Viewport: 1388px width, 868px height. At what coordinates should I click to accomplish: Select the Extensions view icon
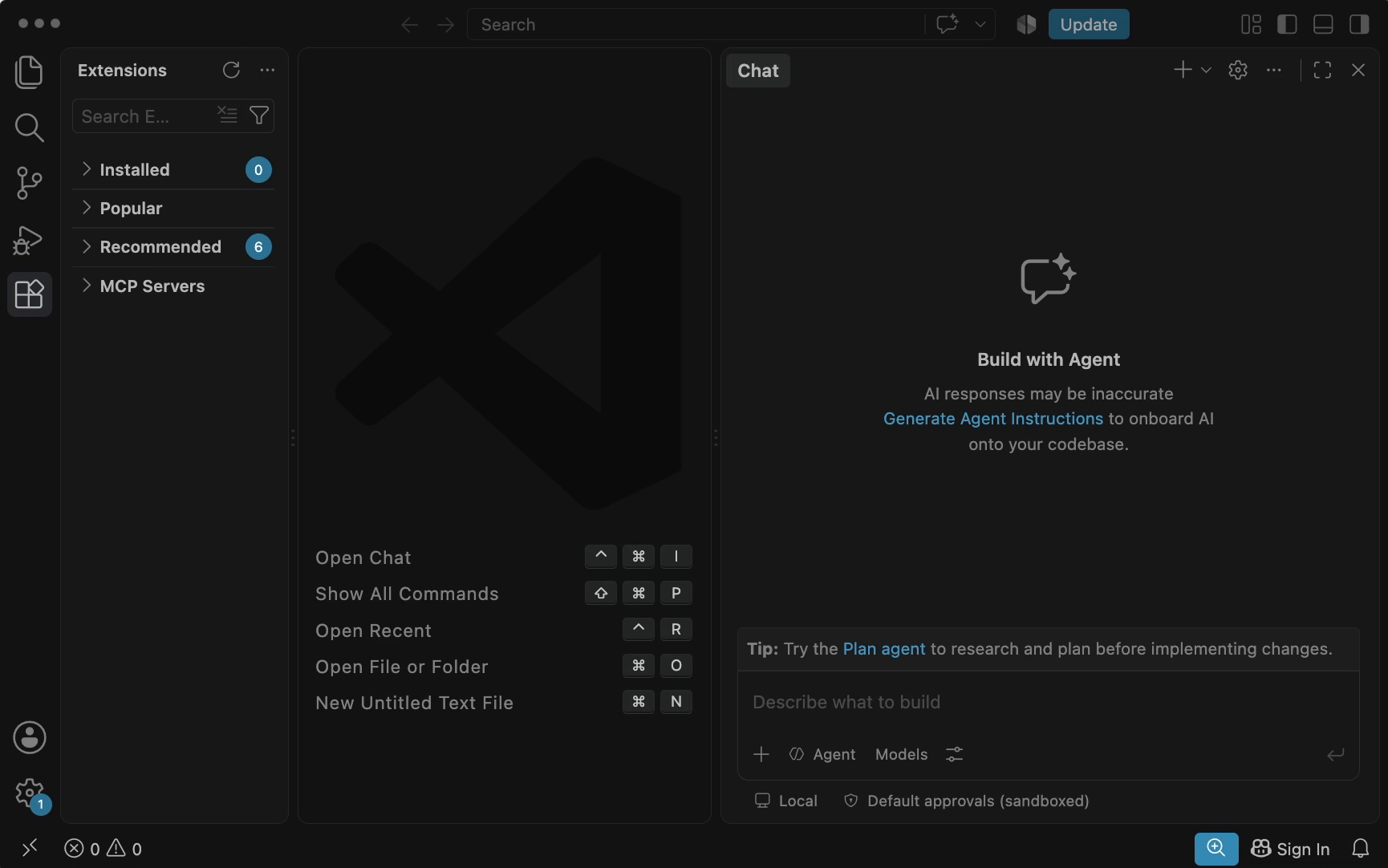[29, 294]
